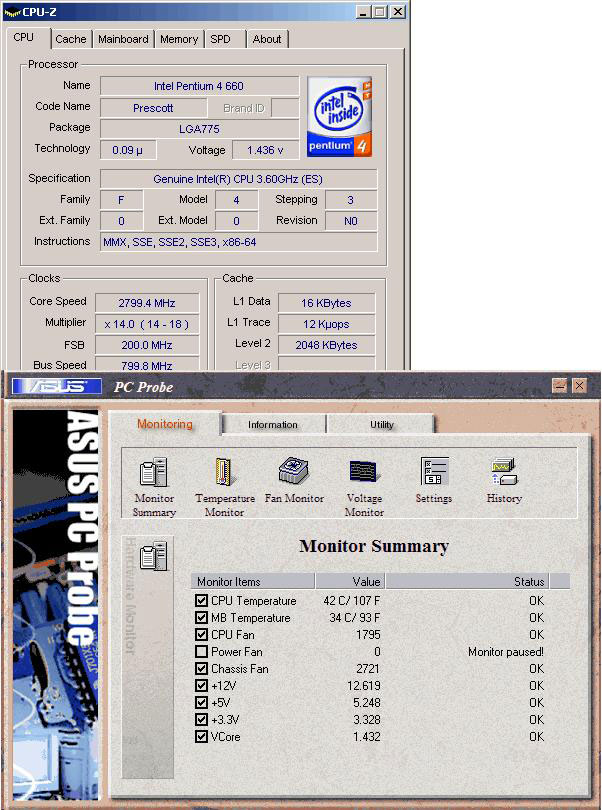Screen dimensions: 602x810
Task: Select the Monitoring tab in PC Probe
Action: 165,424
